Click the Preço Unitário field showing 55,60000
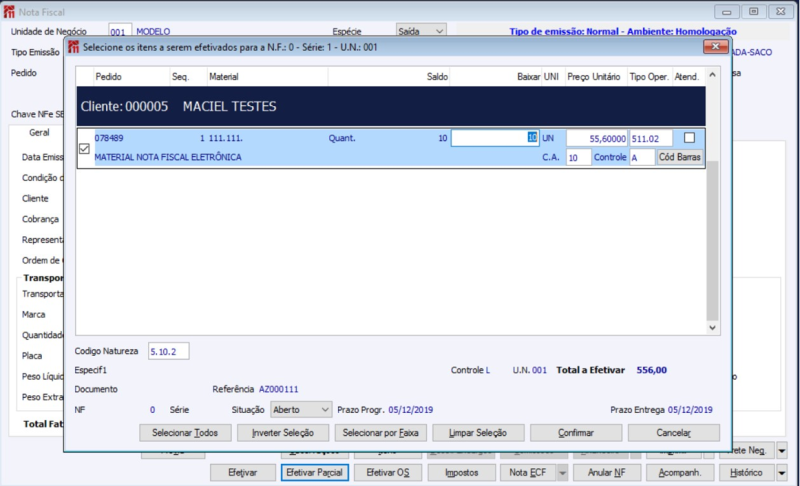The image size is (800, 486). (597, 138)
